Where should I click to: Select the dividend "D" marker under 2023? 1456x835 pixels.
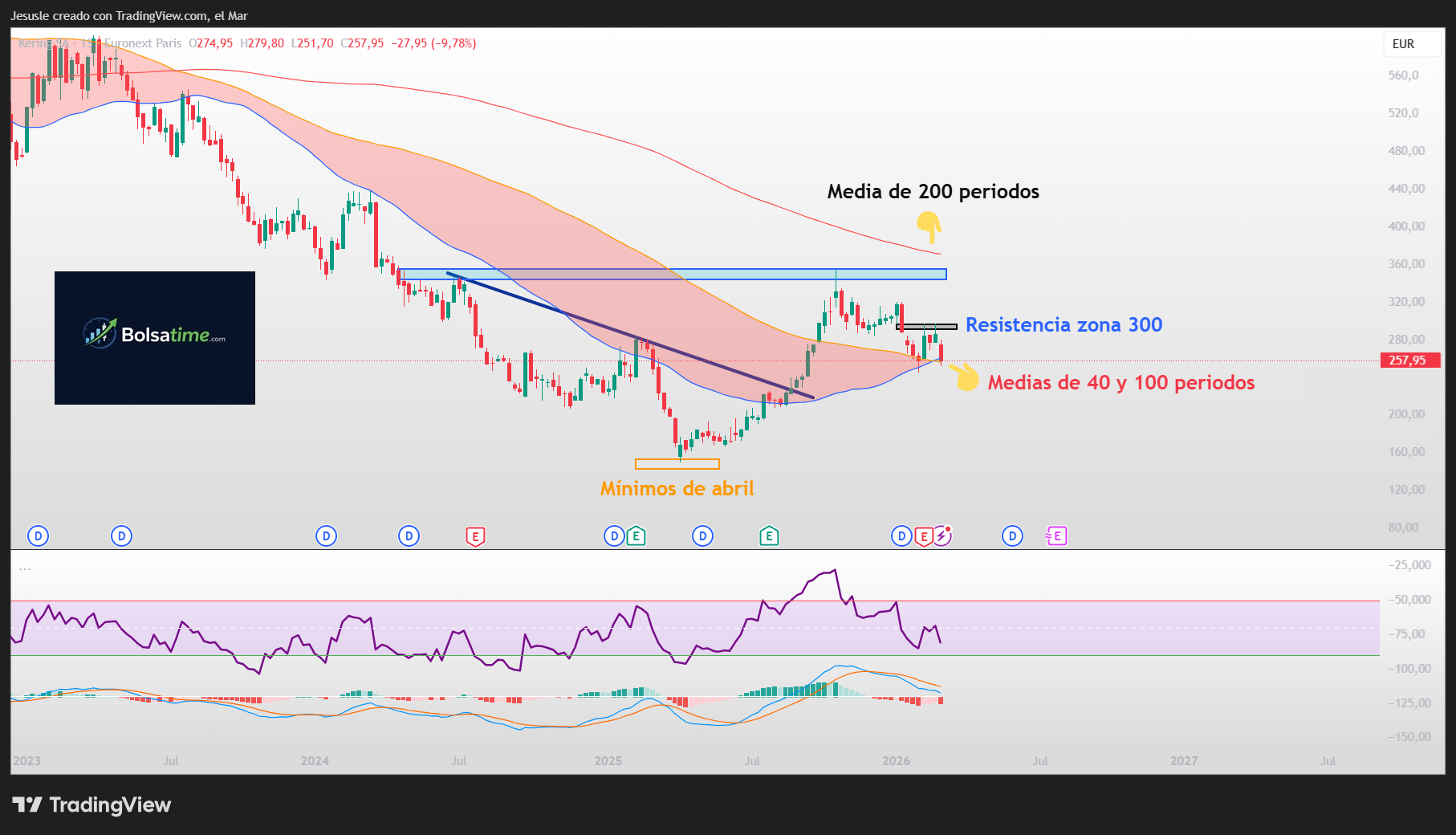(x=37, y=536)
